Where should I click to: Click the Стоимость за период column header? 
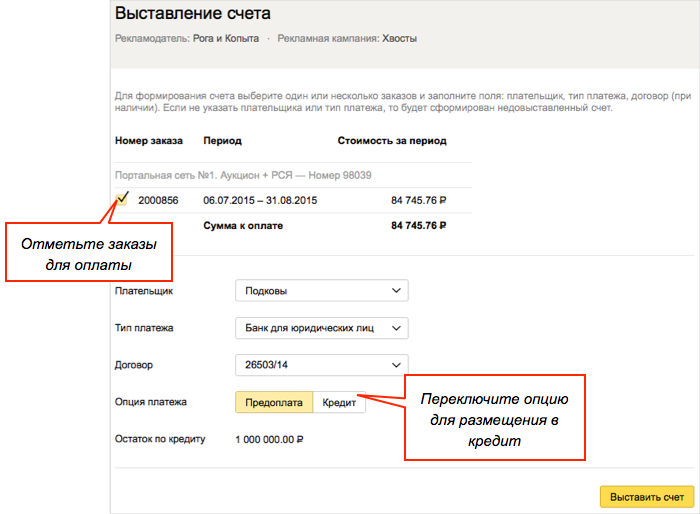click(392, 141)
